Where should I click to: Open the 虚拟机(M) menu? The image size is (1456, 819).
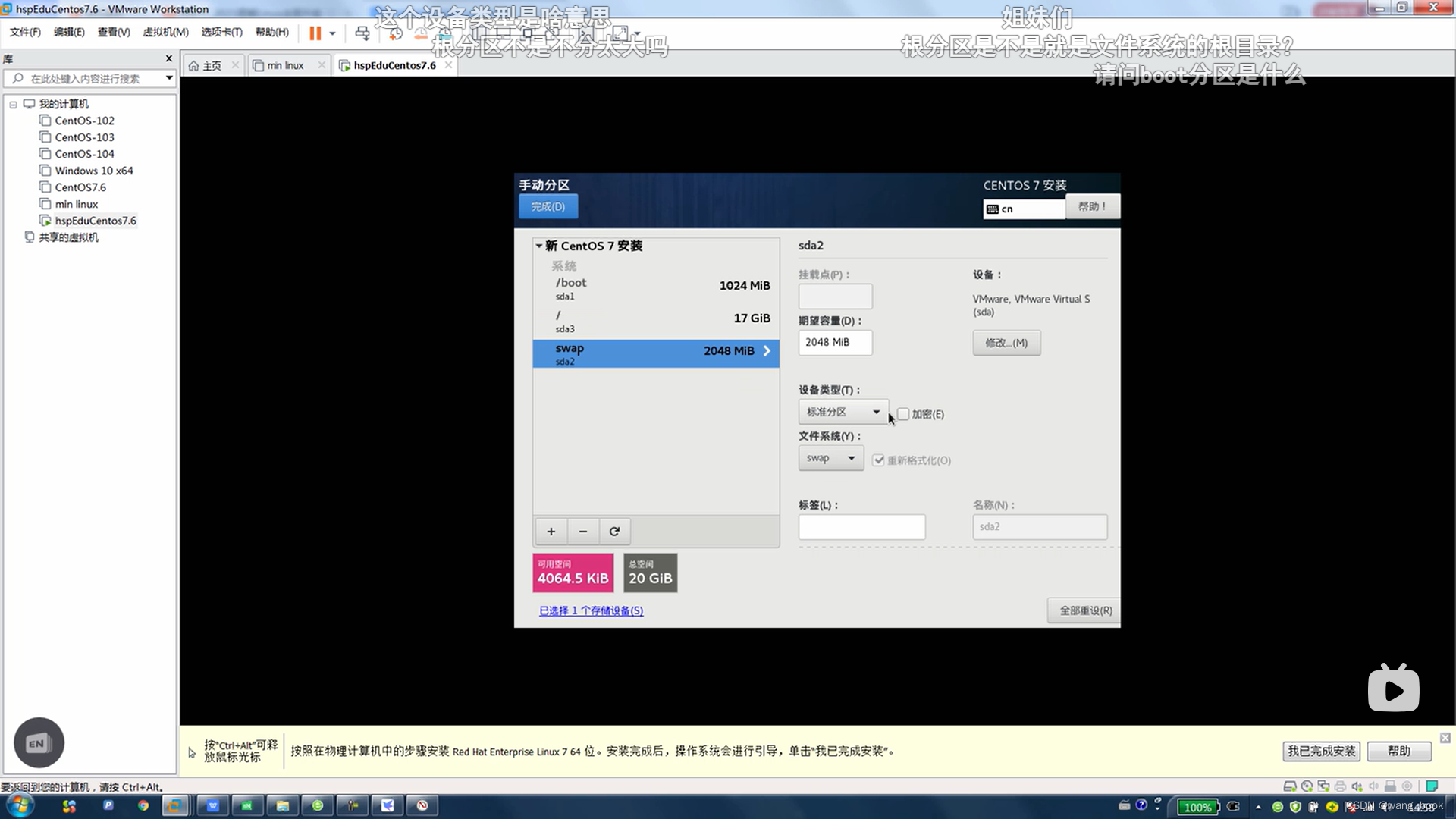coord(165,32)
